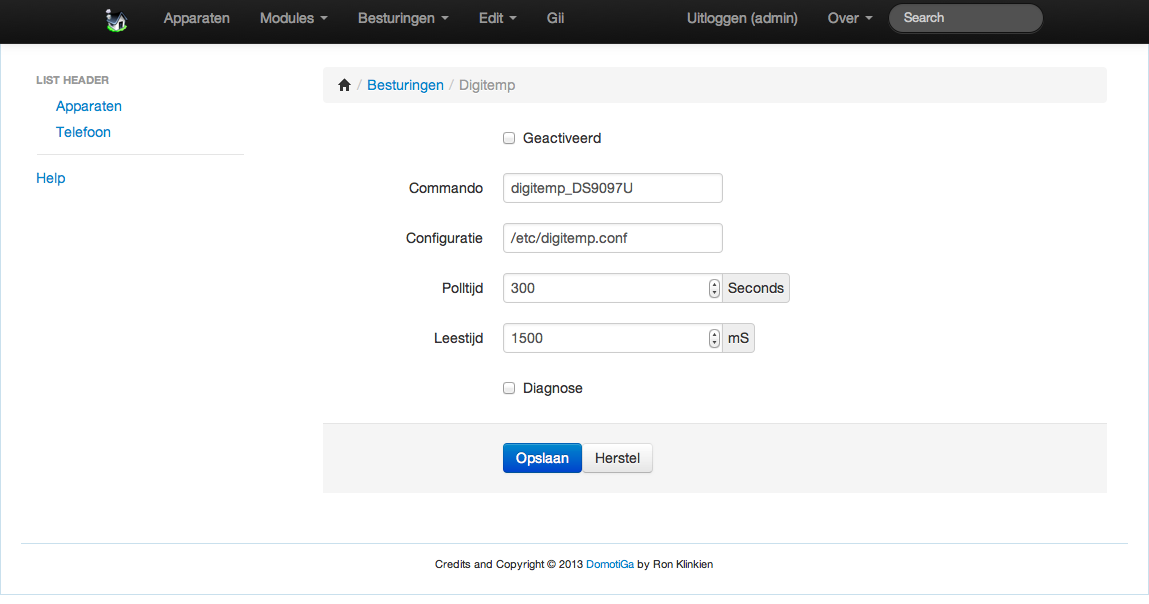
Task: Click the Polltijd stepper arrows
Action: pos(714,288)
